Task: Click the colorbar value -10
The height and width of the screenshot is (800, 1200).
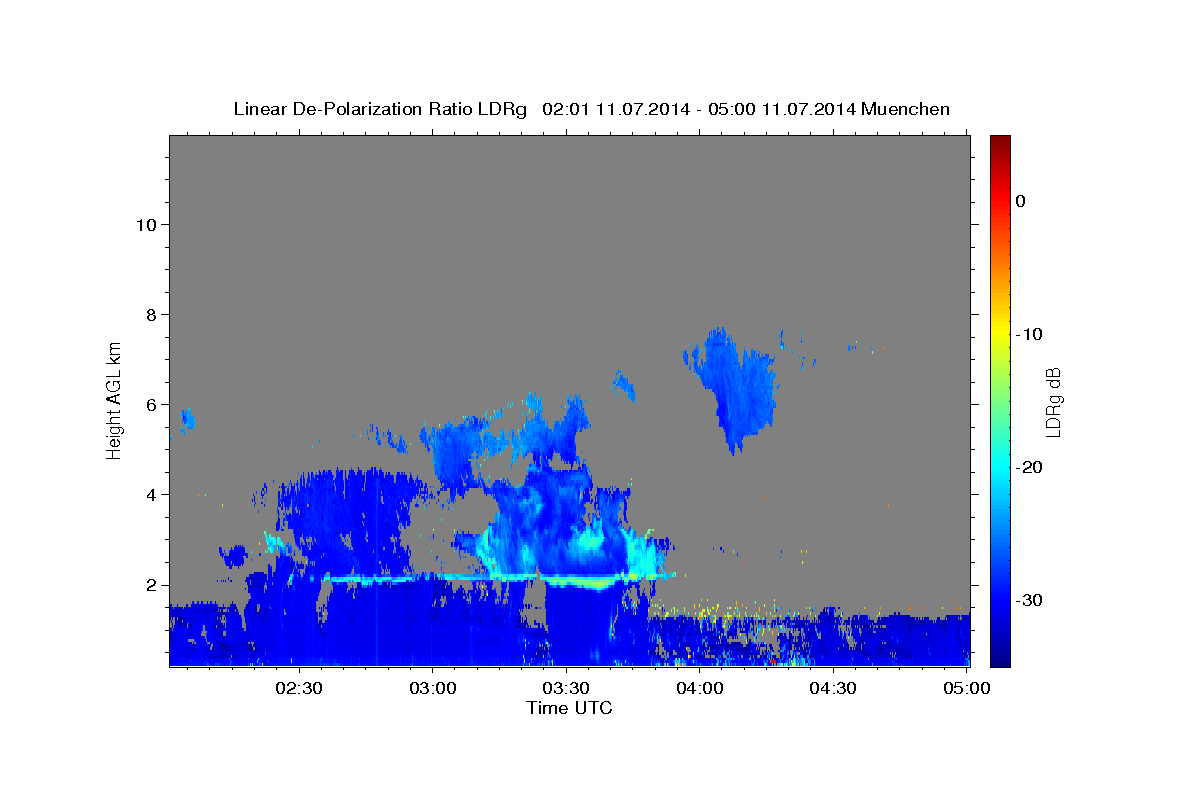Action: pyautogui.click(x=1029, y=334)
